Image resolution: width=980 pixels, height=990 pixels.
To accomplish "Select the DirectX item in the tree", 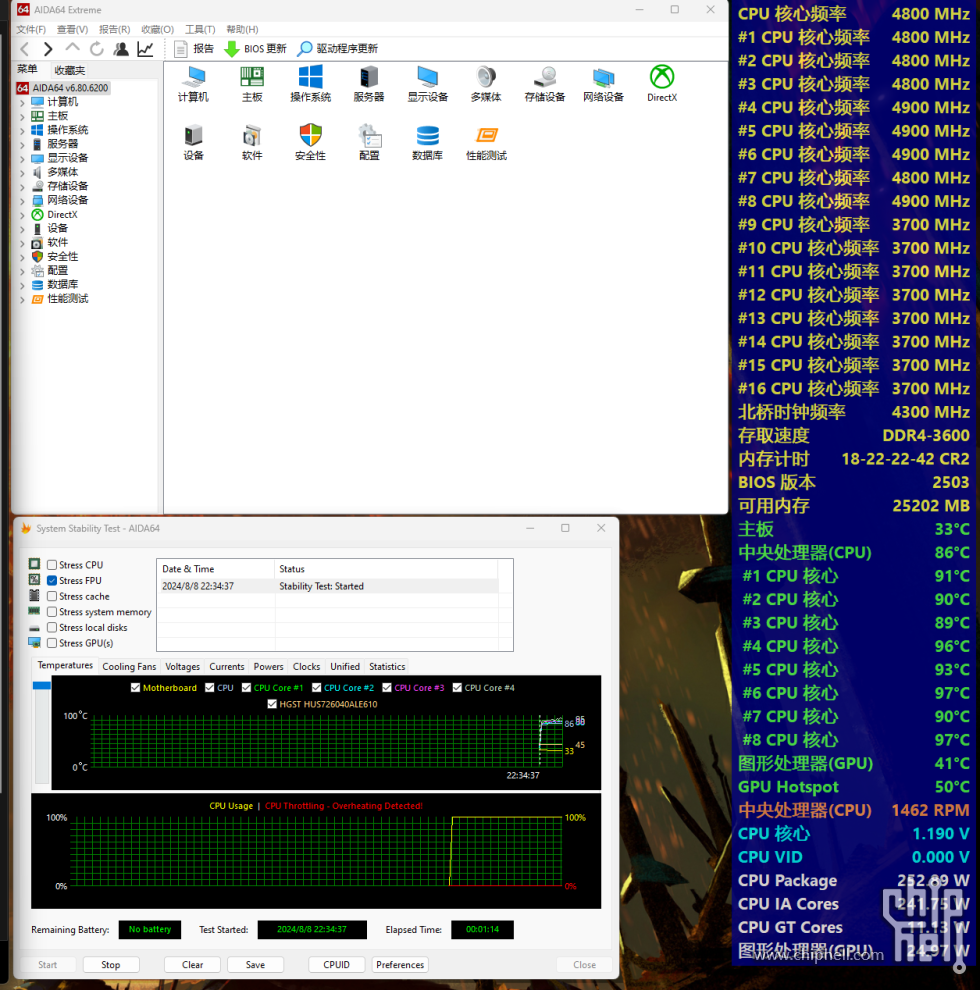I will click(x=62, y=215).
